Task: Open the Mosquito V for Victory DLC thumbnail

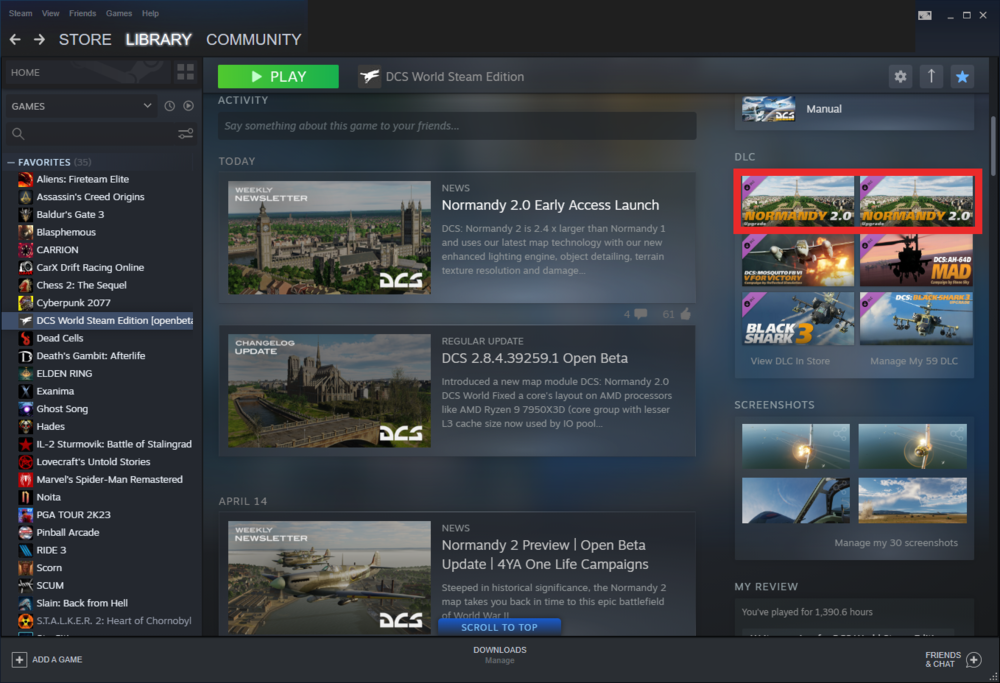Action: (798, 260)
